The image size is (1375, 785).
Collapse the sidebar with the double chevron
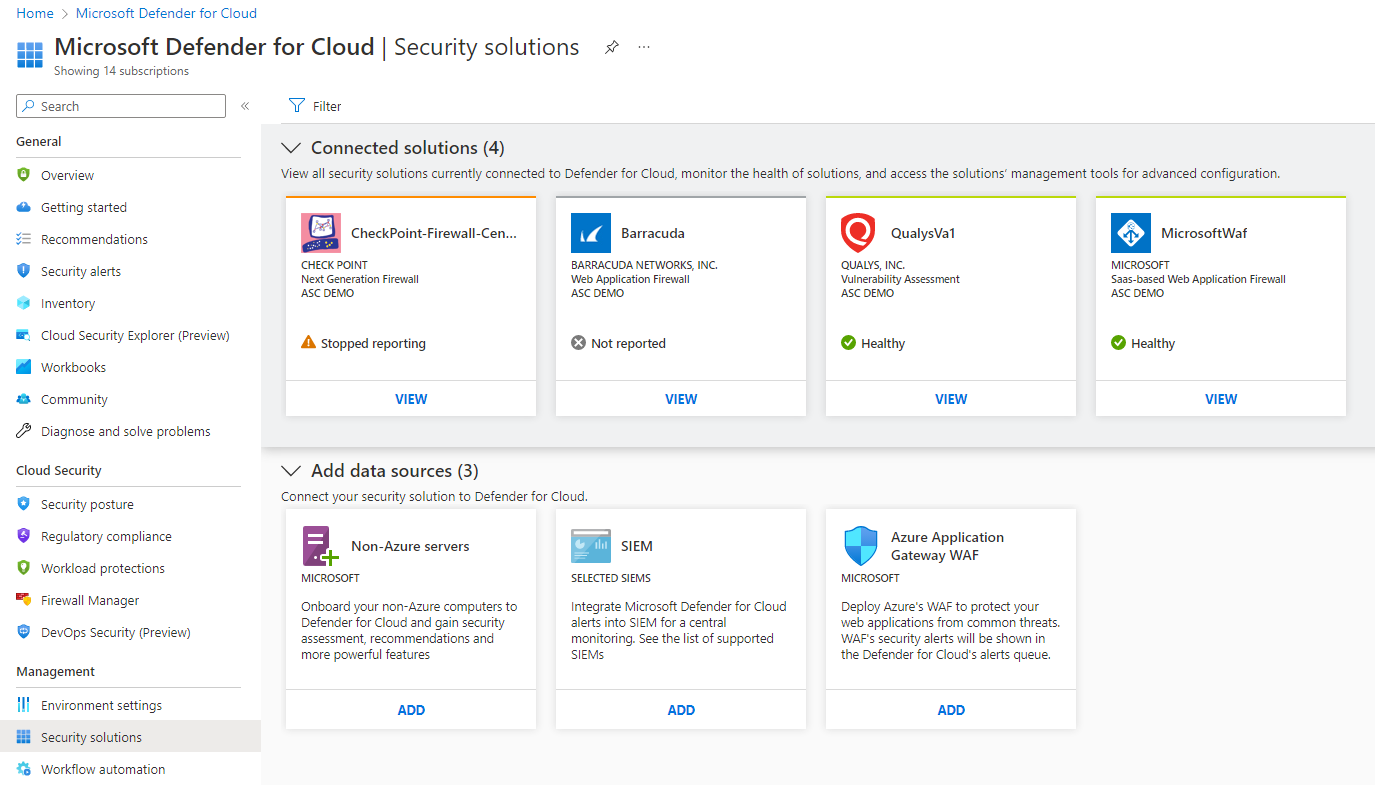[245, 106]
